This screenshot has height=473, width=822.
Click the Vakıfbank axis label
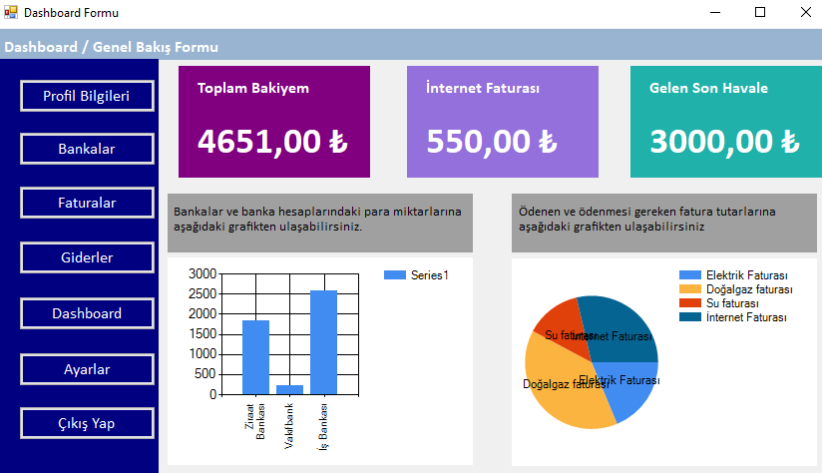(289, 426)
